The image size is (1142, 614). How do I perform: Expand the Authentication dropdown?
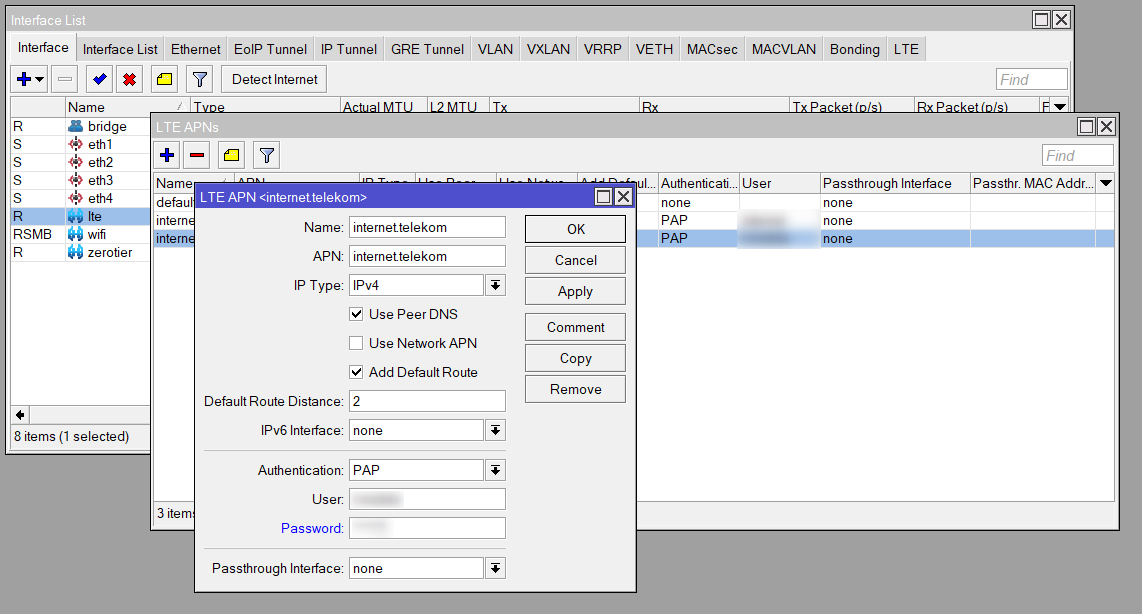pyautogui.click(x=495, y=471)
